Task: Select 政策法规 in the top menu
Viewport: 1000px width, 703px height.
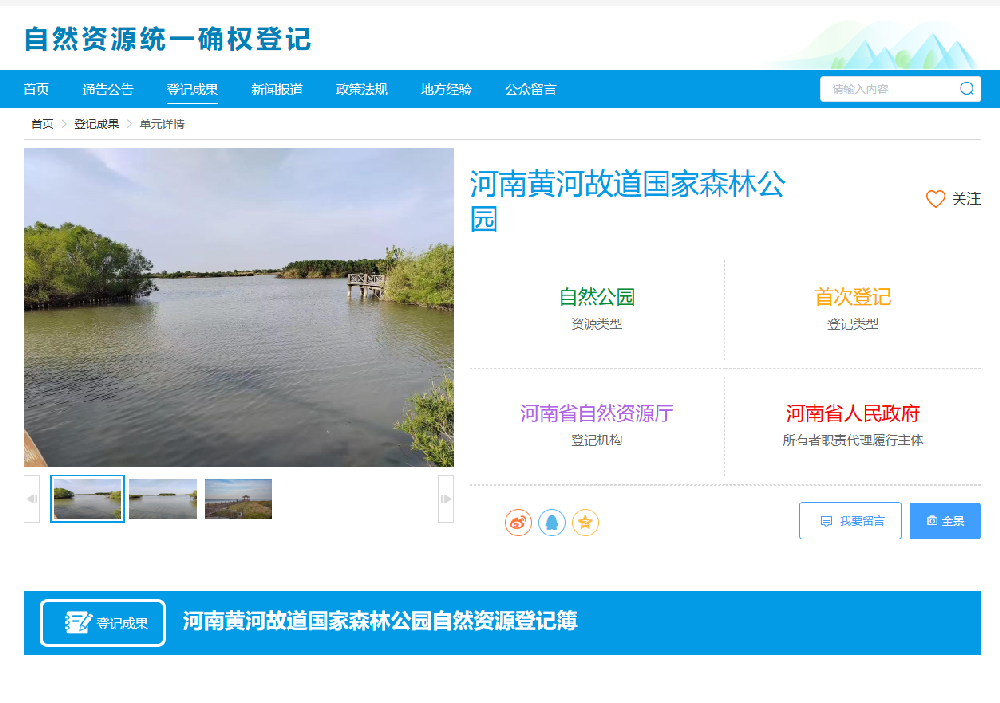Action: [x=362, y=89]
